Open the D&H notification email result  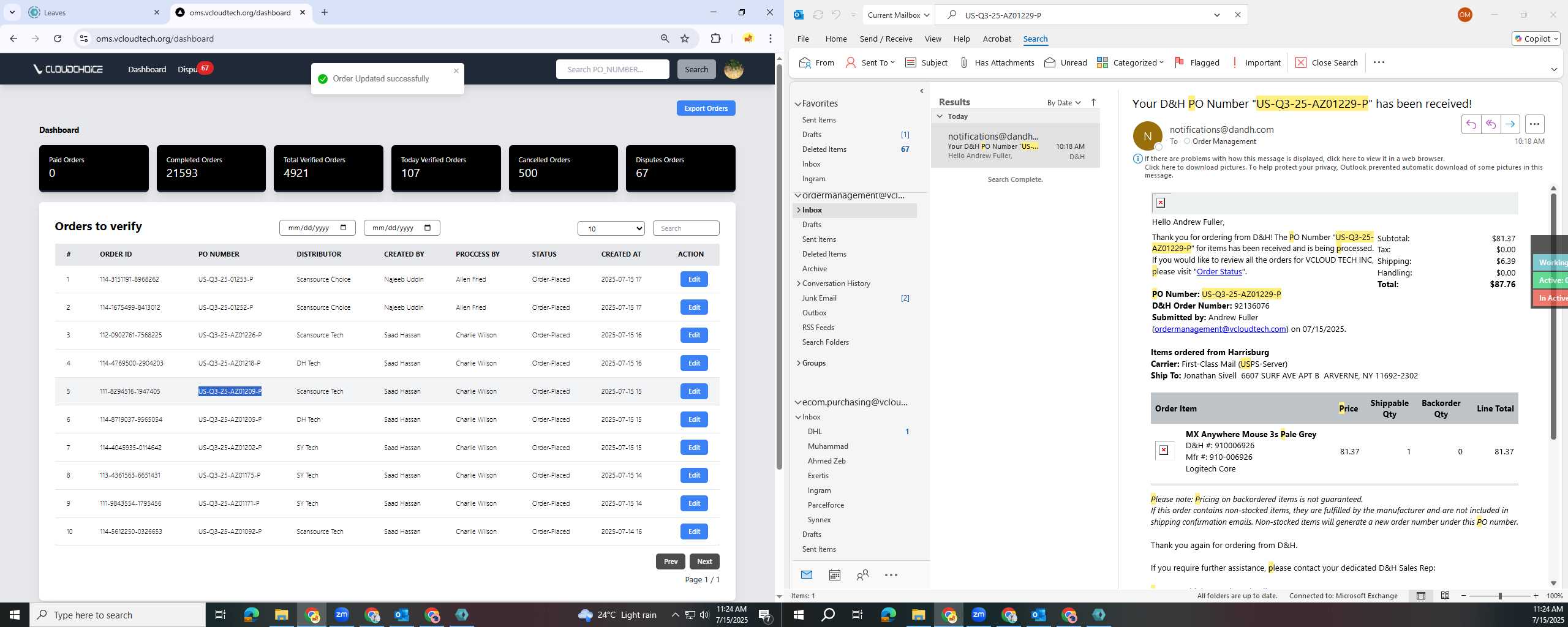(x=1015, y=146)
